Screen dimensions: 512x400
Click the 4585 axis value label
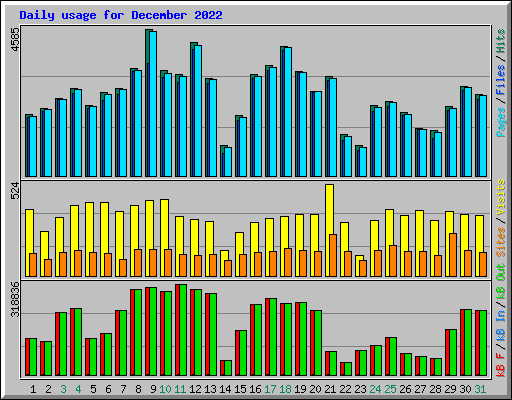click(16, 40)
